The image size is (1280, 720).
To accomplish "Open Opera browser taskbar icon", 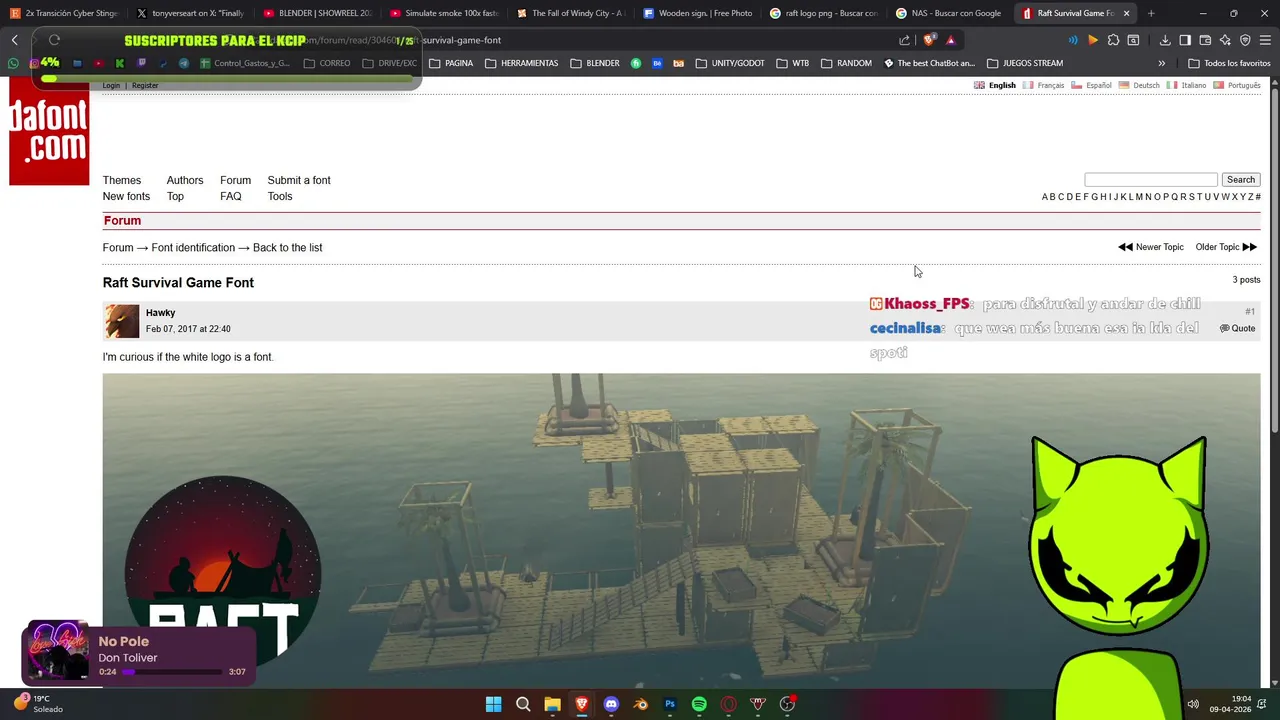I will [729, 704].
